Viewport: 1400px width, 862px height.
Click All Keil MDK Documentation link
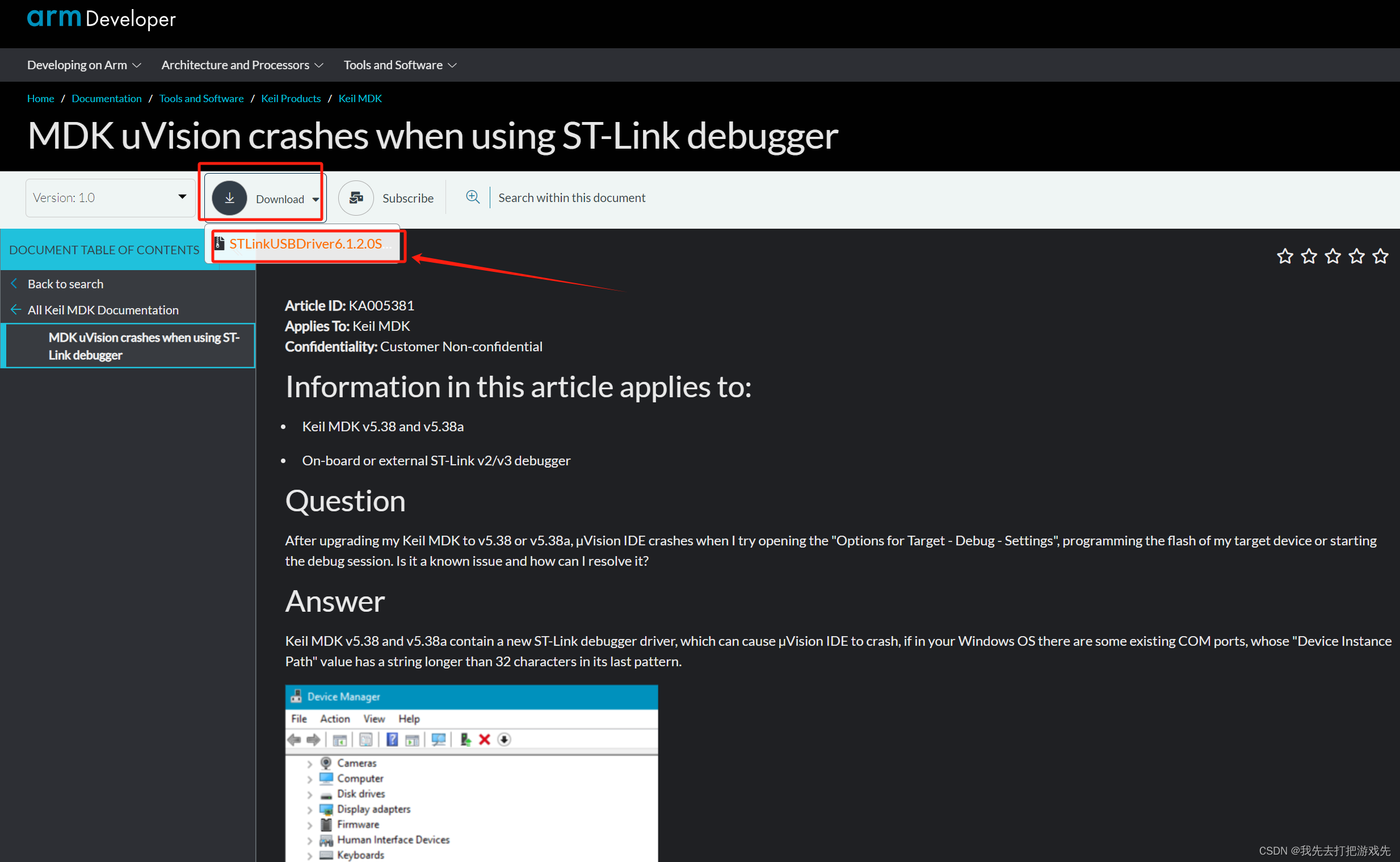click(103, 310)
